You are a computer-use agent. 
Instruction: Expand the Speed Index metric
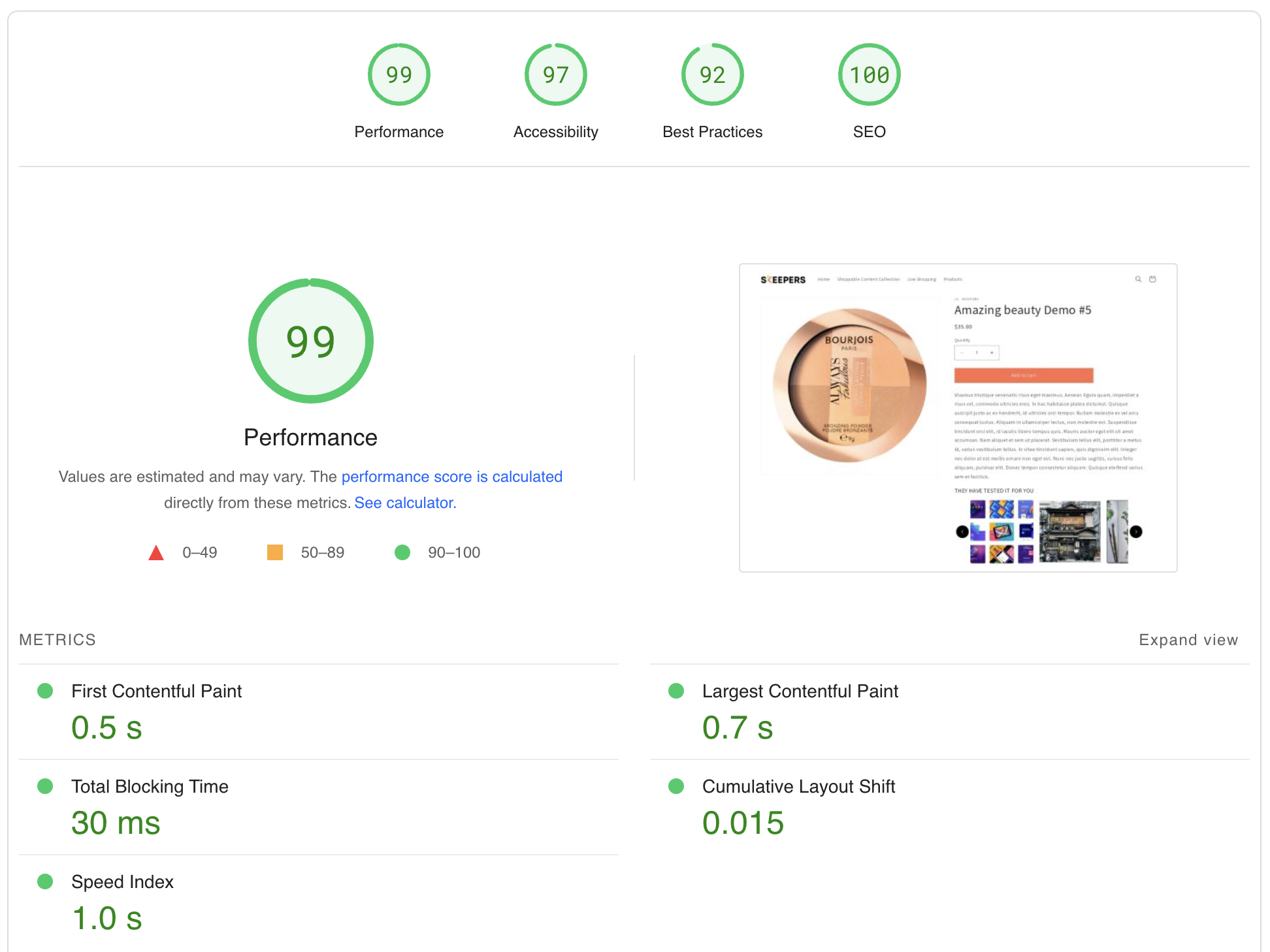coord(122,881)
